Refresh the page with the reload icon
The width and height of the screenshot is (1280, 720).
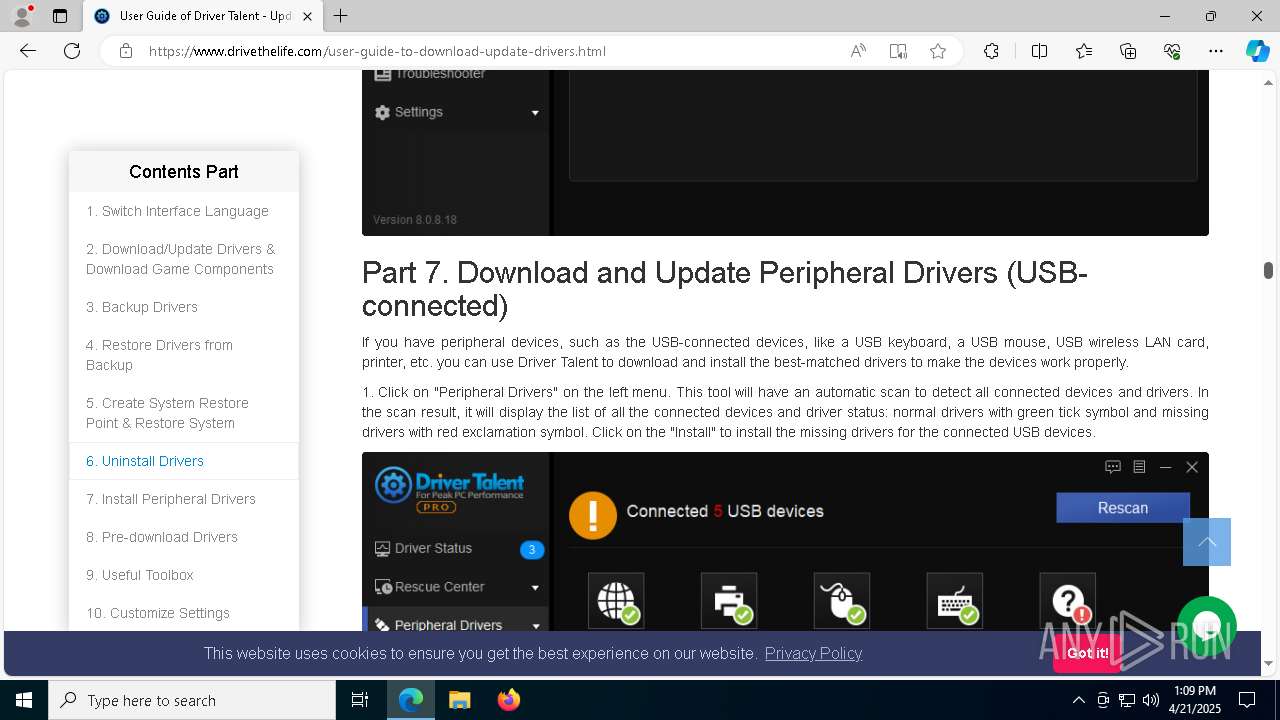(x=72, y=51)
